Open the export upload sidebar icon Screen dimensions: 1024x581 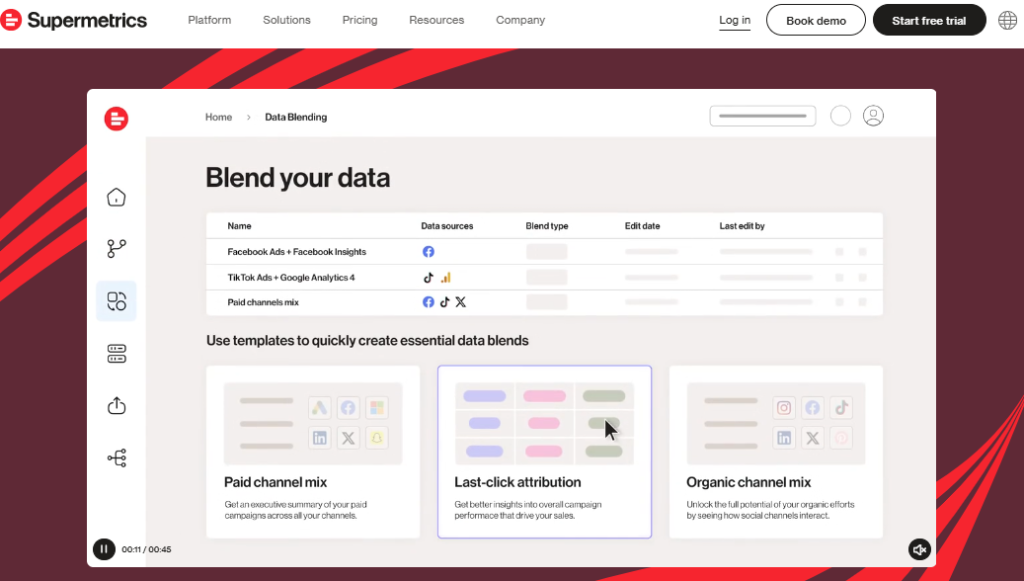pyautogui.click(x=116, y=405)
